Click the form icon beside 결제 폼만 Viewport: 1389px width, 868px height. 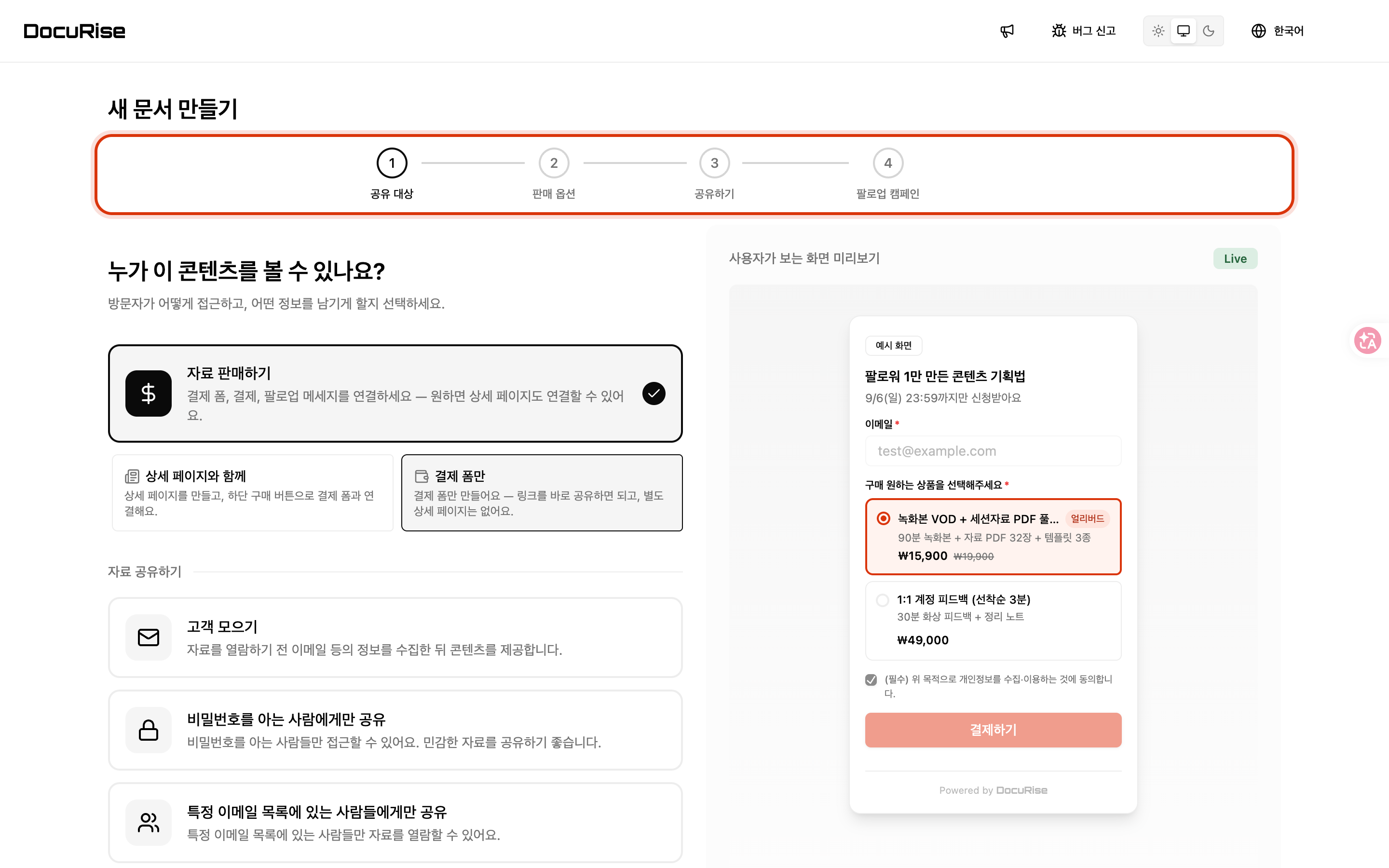422,476
